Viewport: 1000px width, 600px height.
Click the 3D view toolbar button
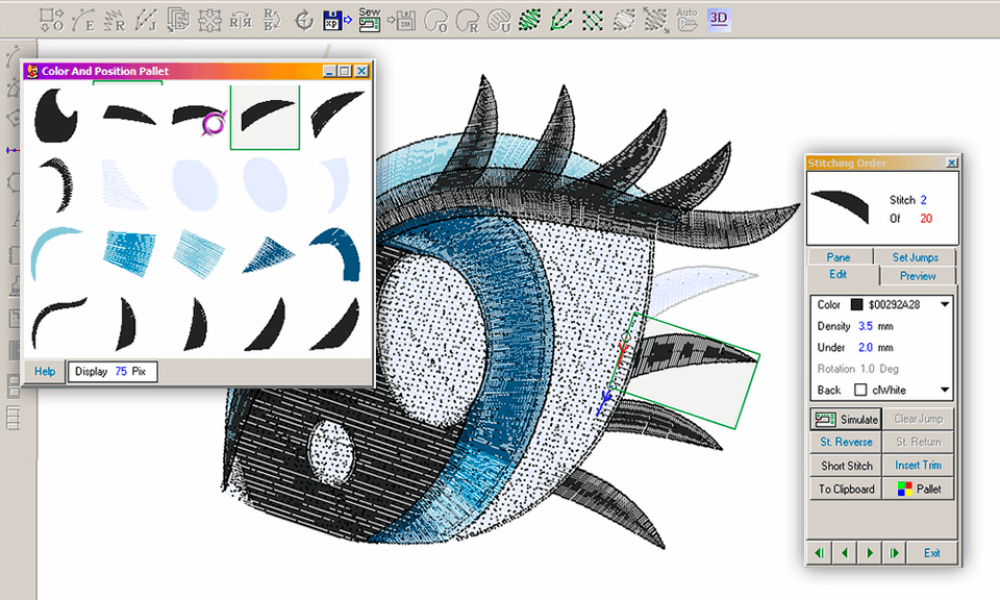(x=719, y=19)
